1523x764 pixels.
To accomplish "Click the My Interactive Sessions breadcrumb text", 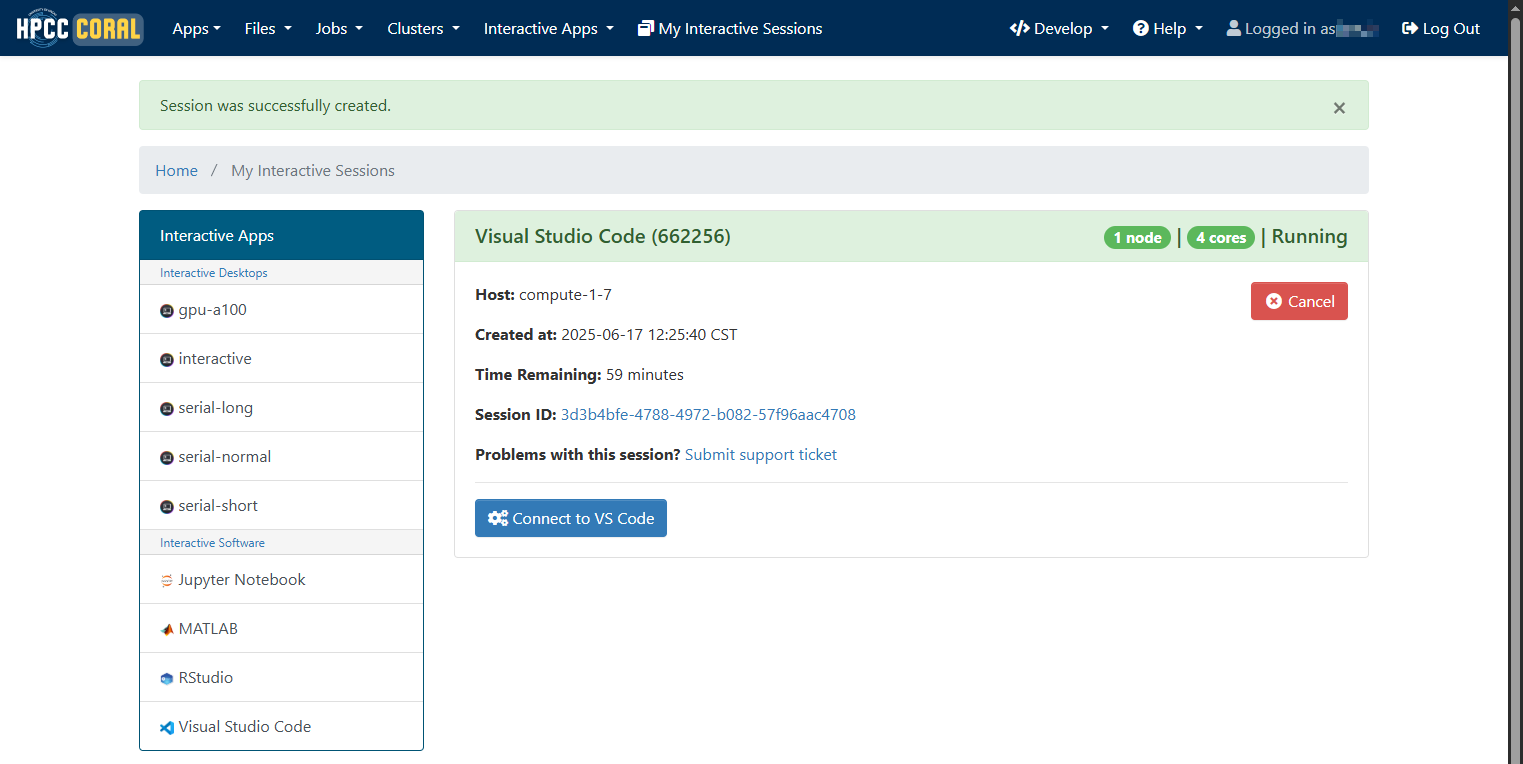I will pyautogui.click(x=313, y=171).
